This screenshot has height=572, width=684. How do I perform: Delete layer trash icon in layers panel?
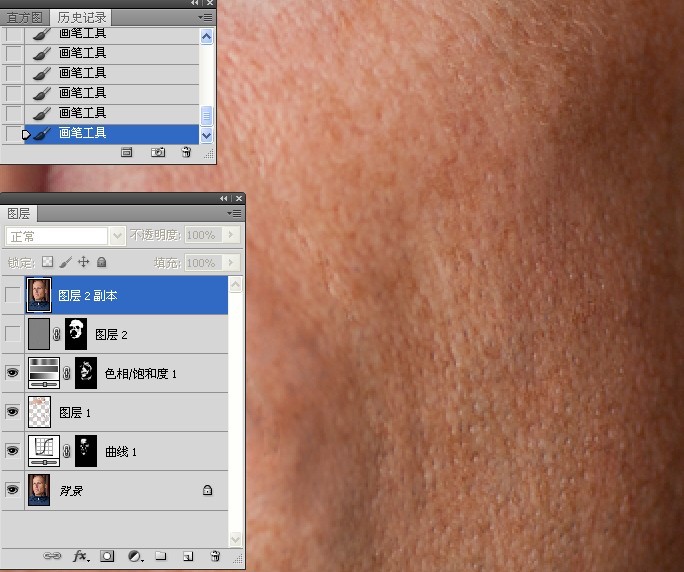point(215,556)
